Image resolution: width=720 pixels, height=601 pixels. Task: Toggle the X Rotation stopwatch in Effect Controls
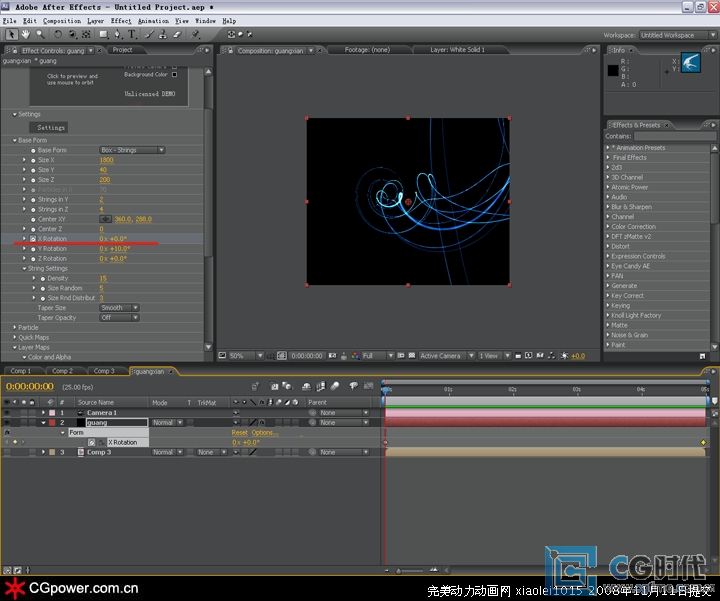[33, 239]
